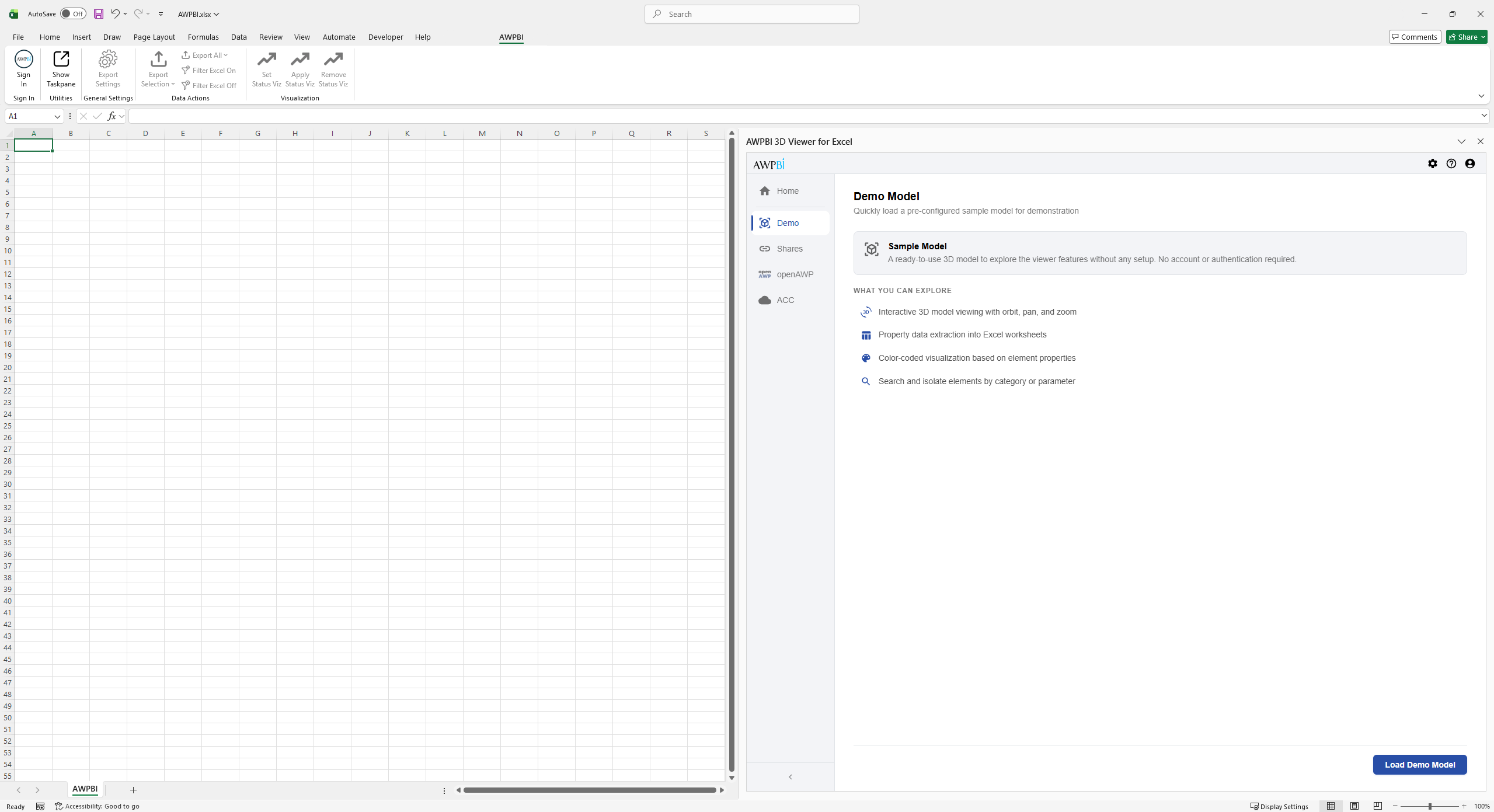Click the Load Demo Model button
The width and height of the screenshot is (1494, 812).
[x=1419, y=765]
